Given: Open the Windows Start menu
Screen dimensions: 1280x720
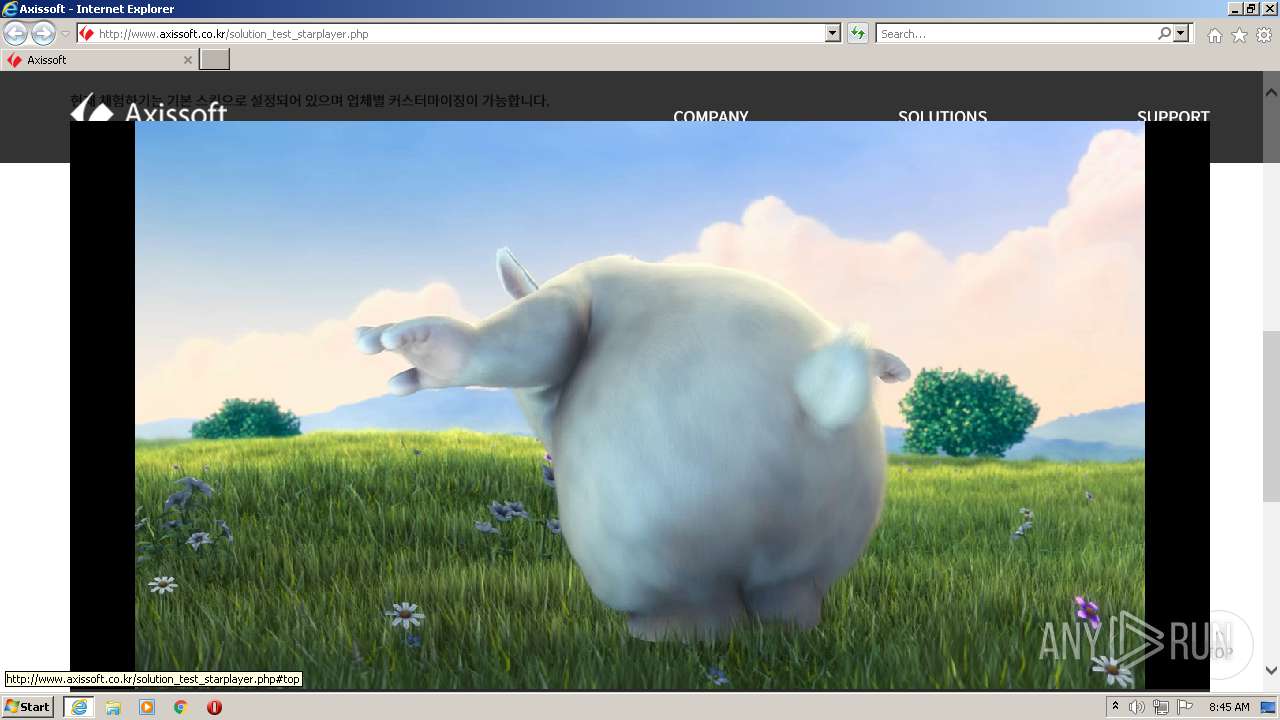Looking at the screenshot, I should click(x=28, y=706).
